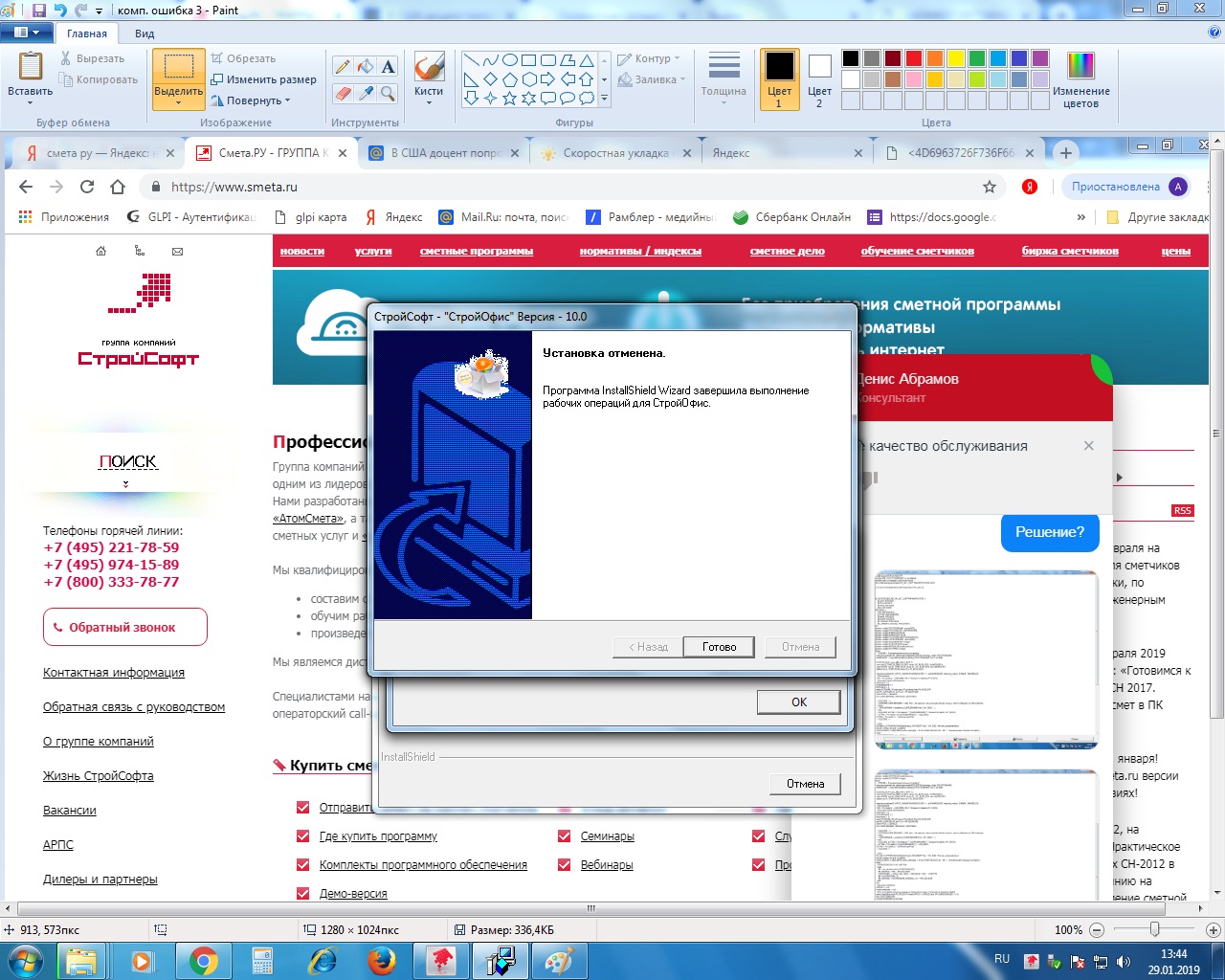
Task: Click the new browser tab plus button
Action: coord(1065,153)
